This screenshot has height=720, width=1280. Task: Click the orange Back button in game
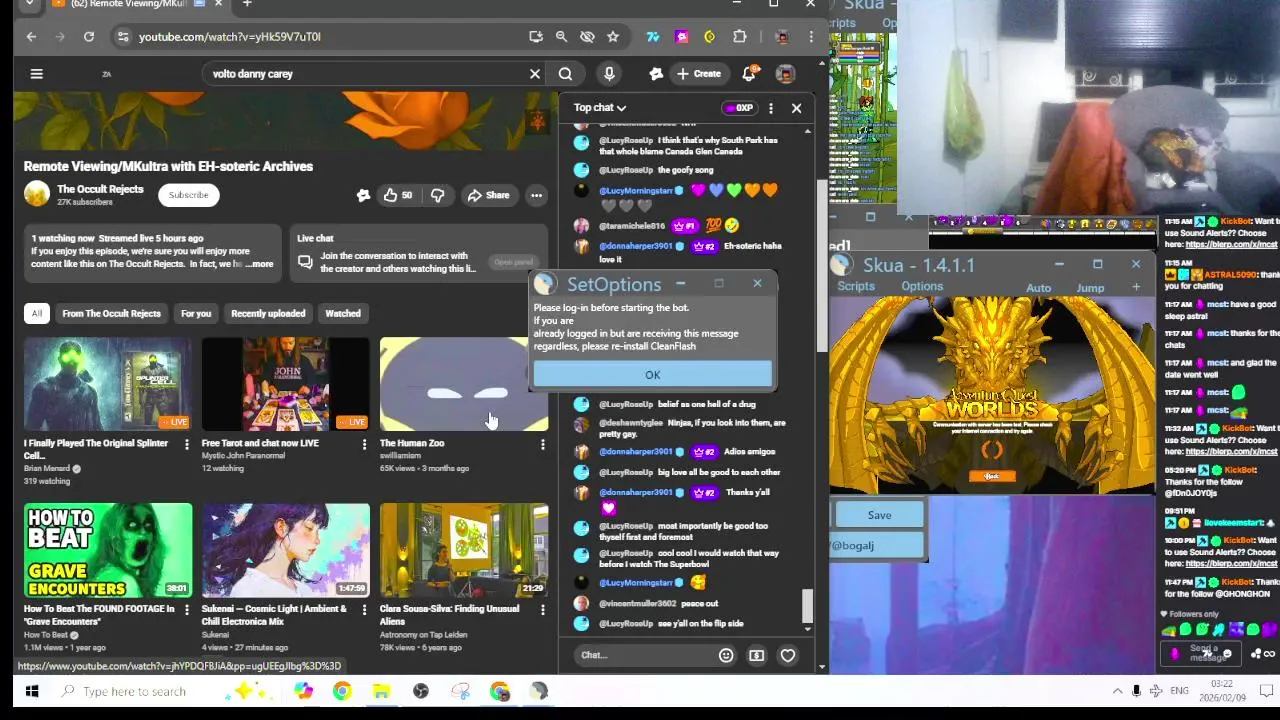[992, 476]
